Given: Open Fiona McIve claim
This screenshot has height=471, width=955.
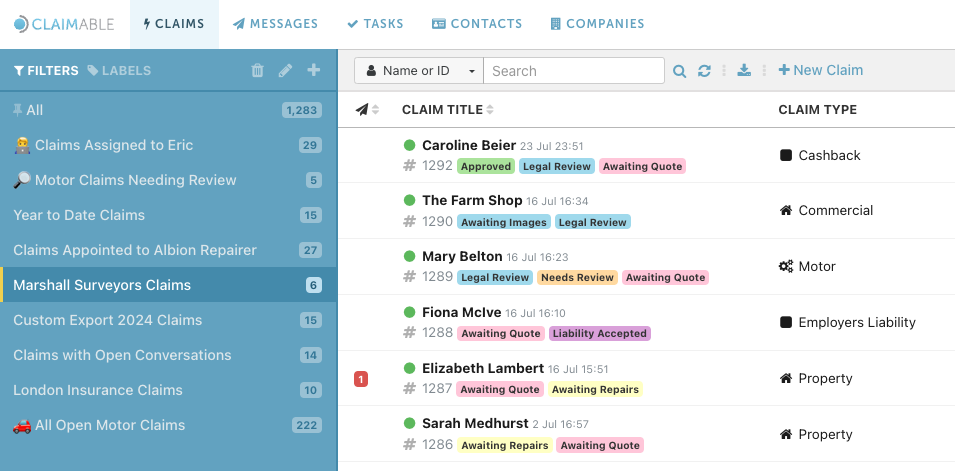Looking at the screenshot, I should pyautogui.click(x=462, y=313).
